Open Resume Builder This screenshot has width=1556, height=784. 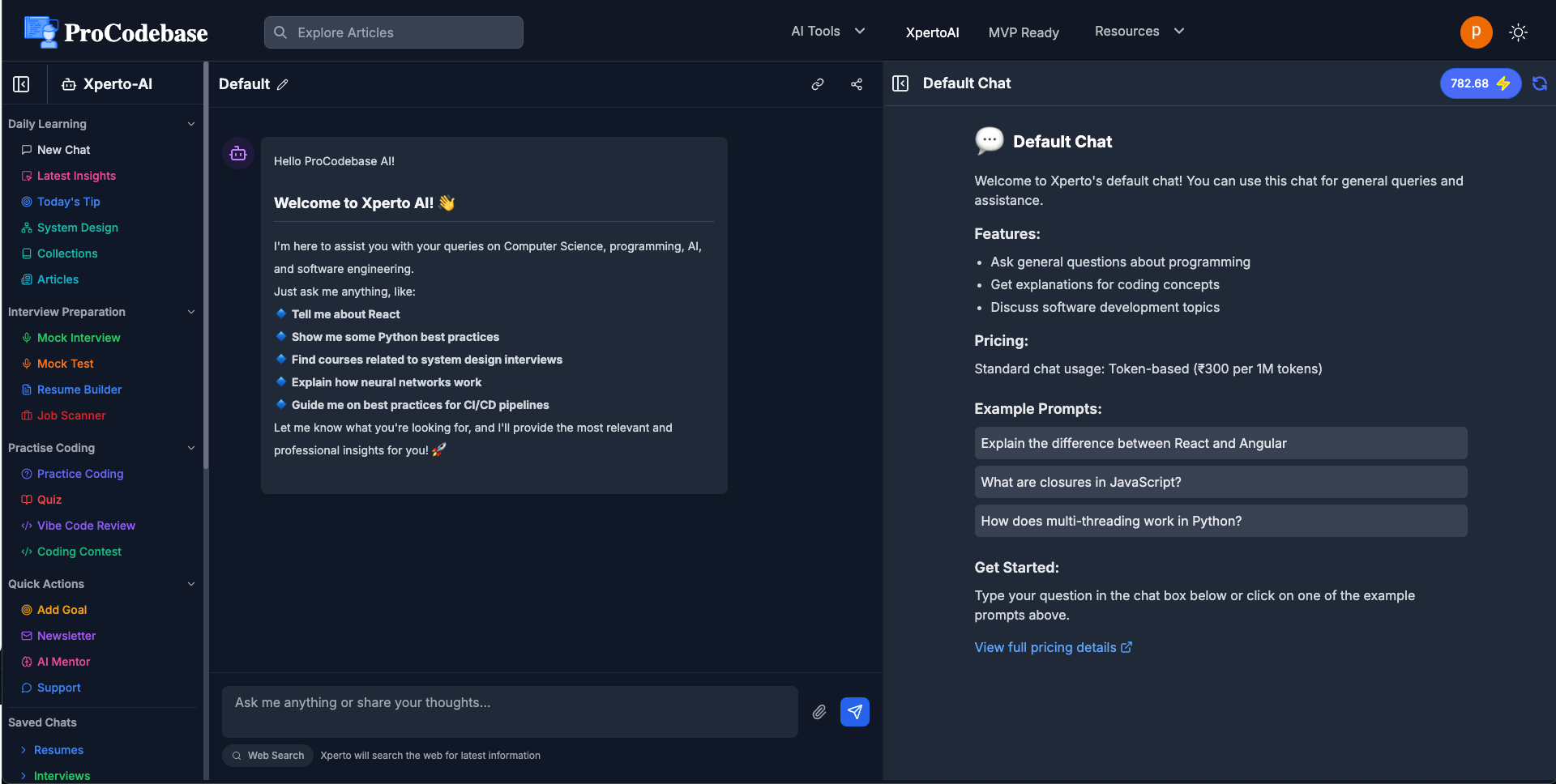click(x=71, y=390)
